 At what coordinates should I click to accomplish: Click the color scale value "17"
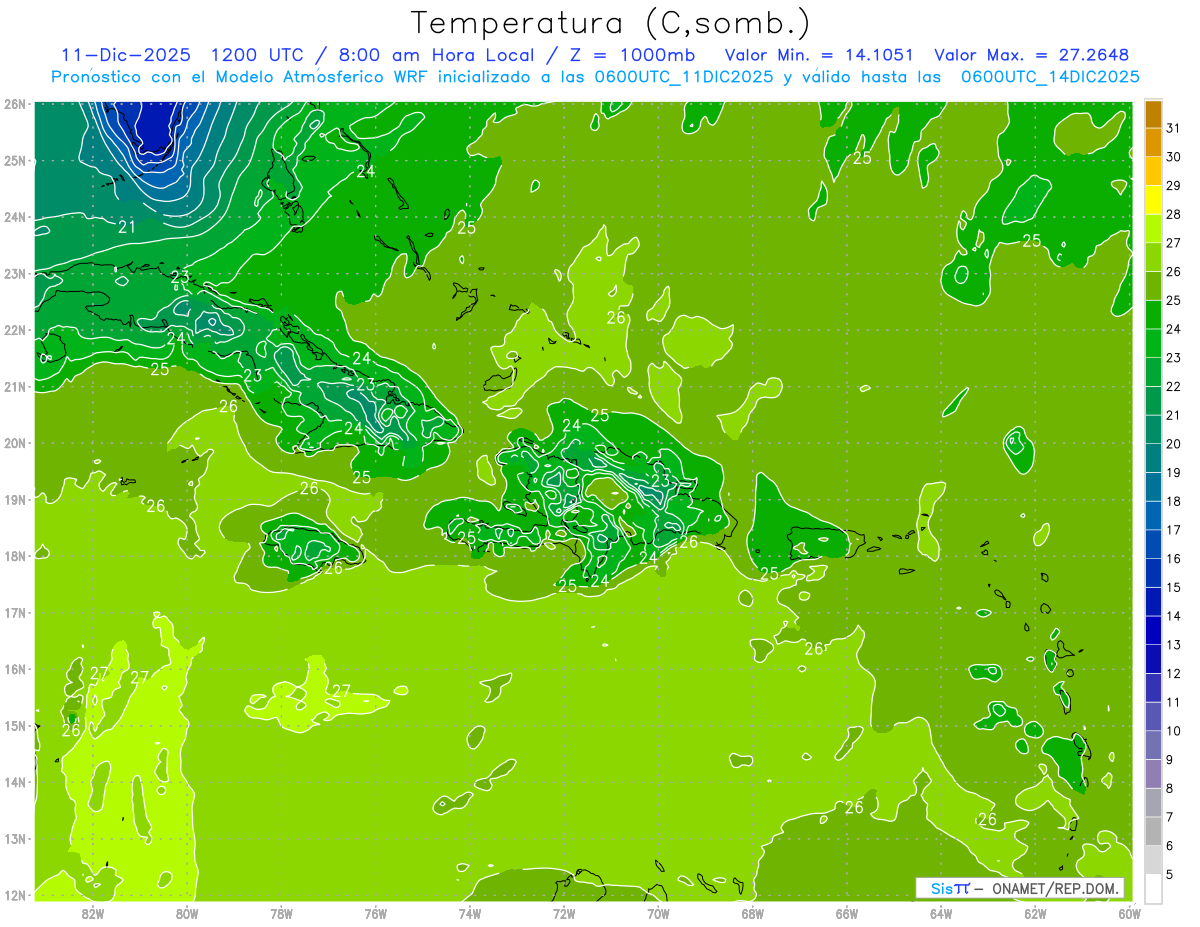(x=1173, y=530)
